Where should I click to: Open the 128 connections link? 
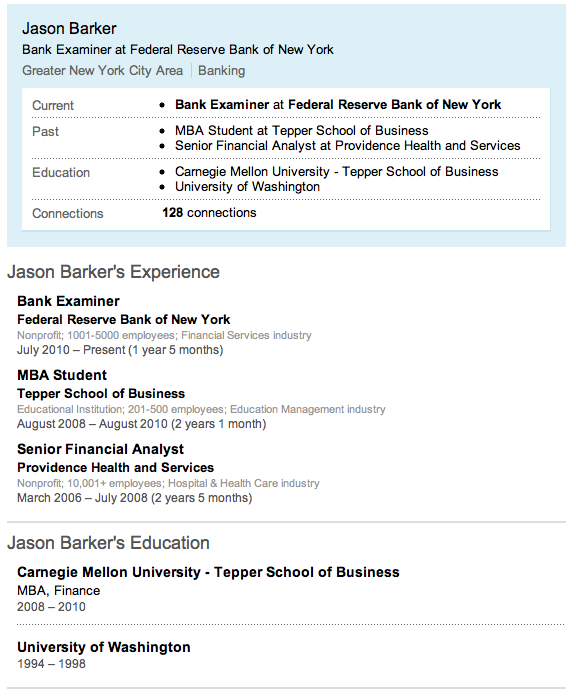(x=209, y=212)
